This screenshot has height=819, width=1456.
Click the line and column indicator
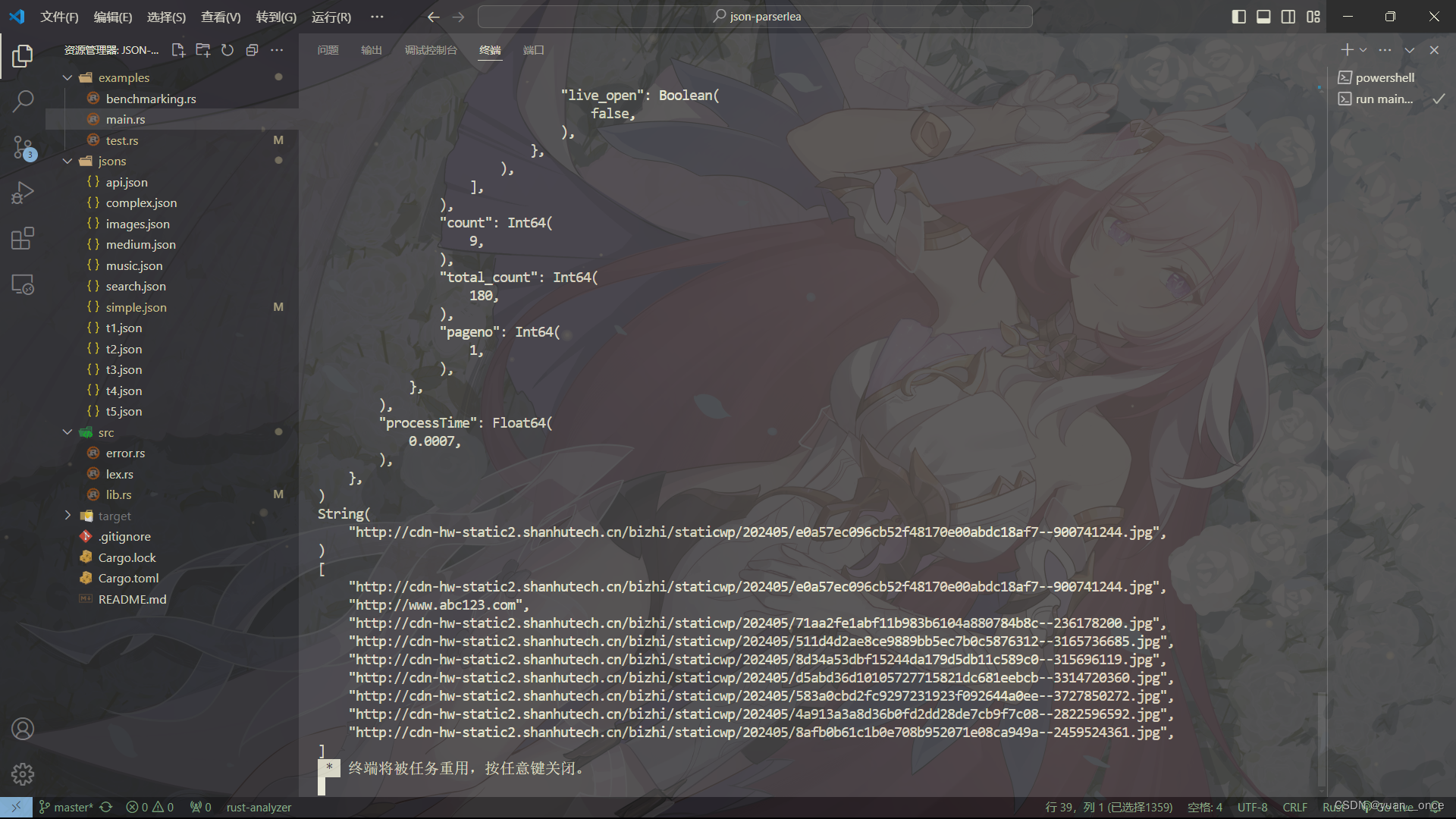tap(1109, 807)
